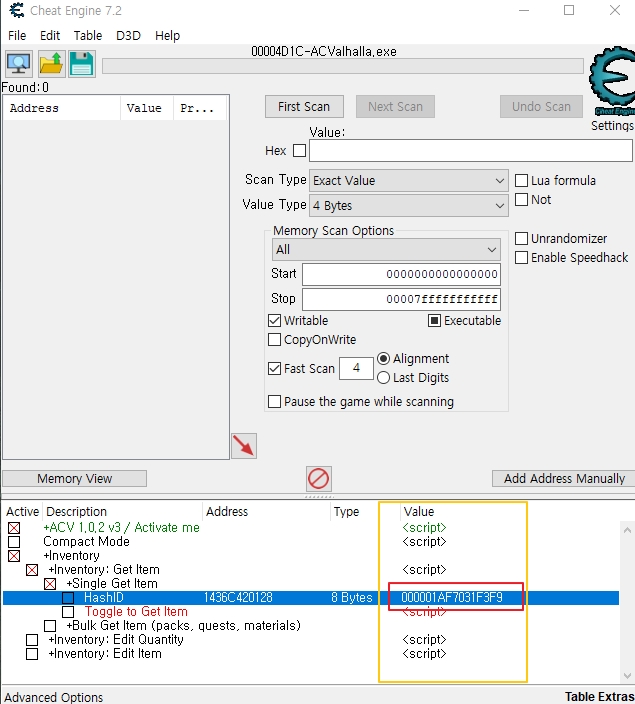
Task: Enable the Speedhack checkbox
Action: 521,258
